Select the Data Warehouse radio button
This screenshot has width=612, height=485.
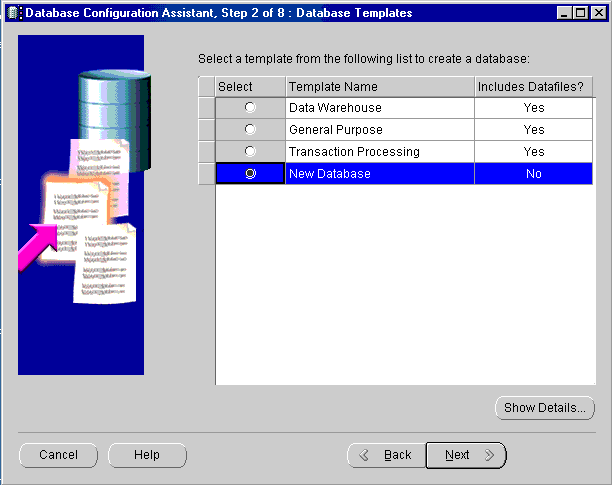point(250,107)
